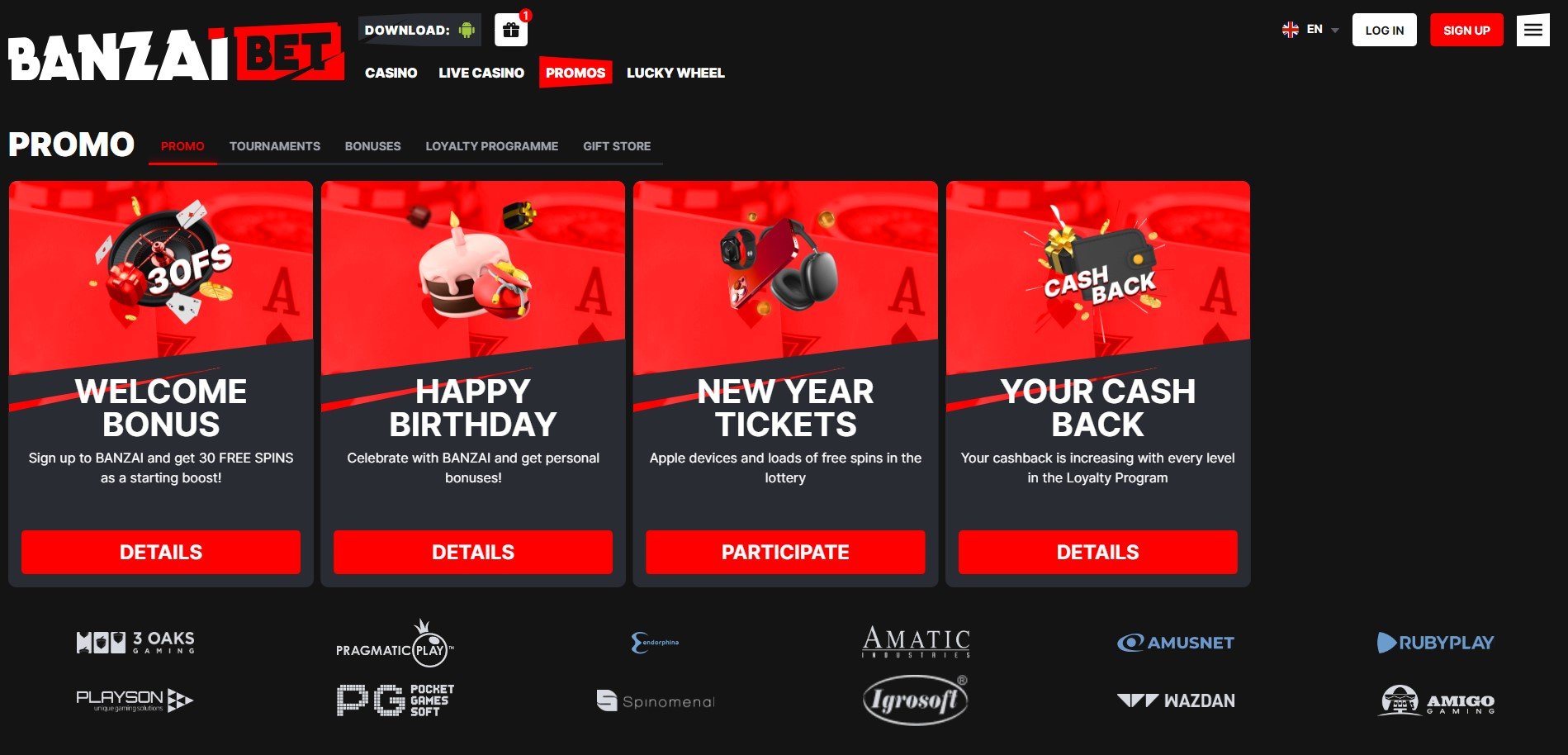Open the RubyPlay provider logo

pyautogui.click(x=1435, y=643)
